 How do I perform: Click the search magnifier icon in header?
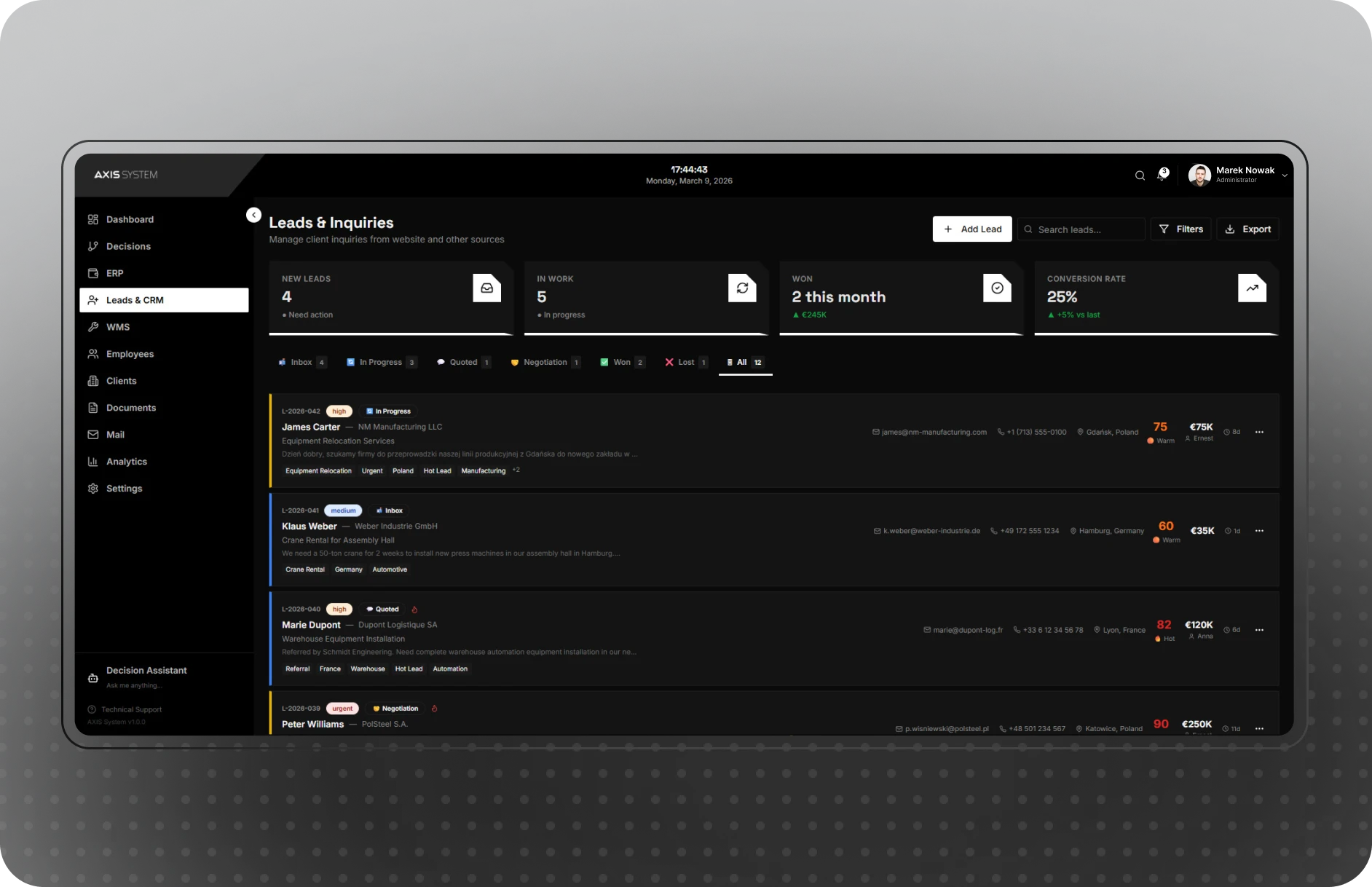1140,176
